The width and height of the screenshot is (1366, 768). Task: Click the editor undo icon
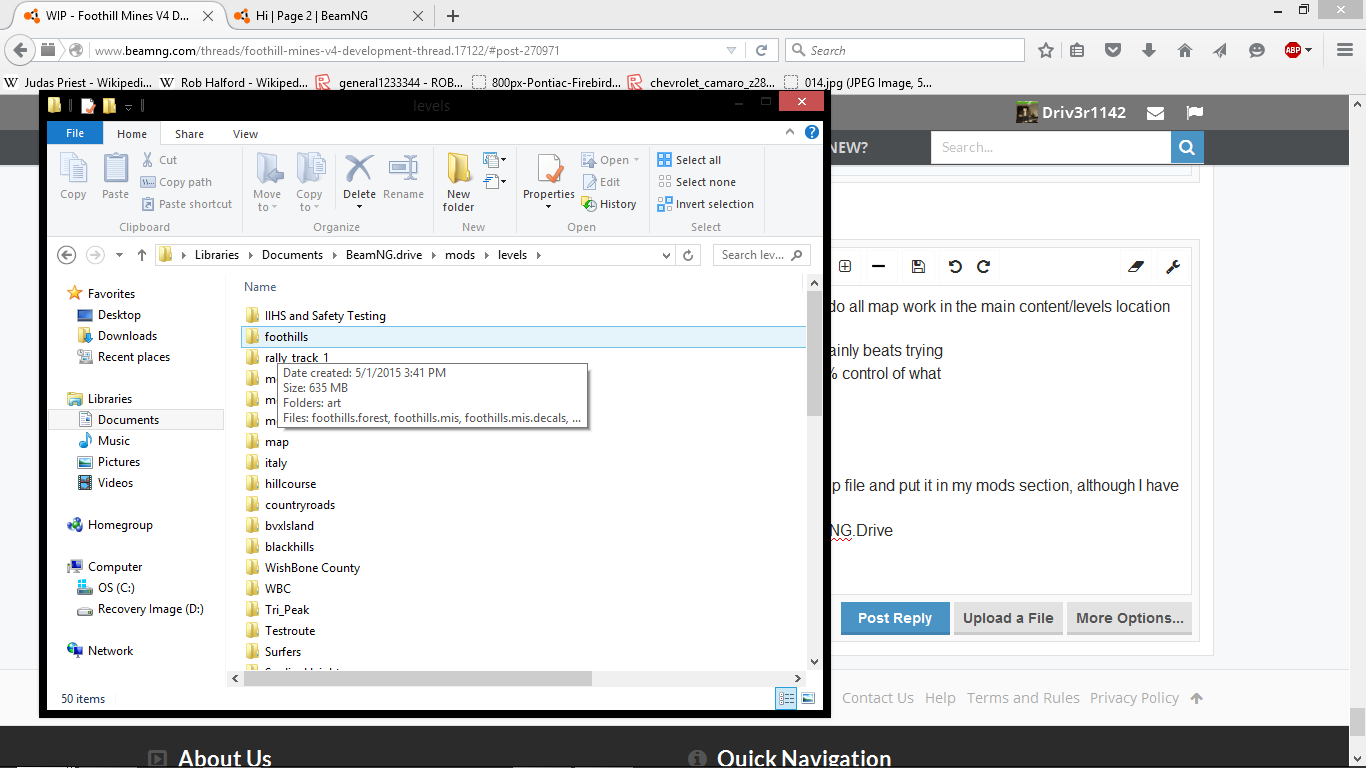pyautogui.click(x=955, y=266)
